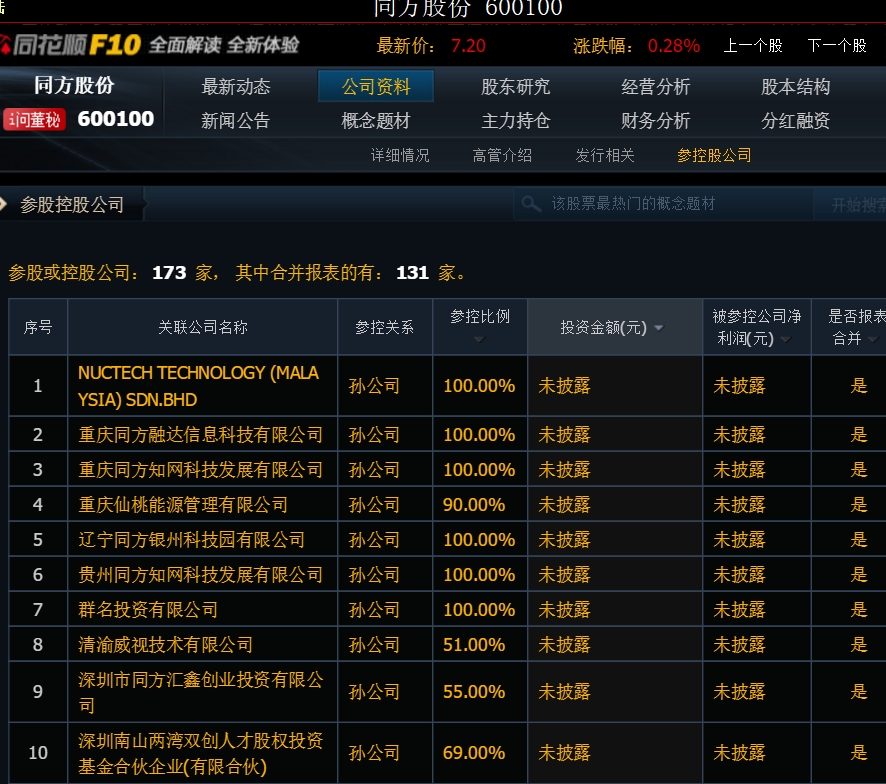Click 上一个股 link
886x784 pixels.
click(753, 45)
